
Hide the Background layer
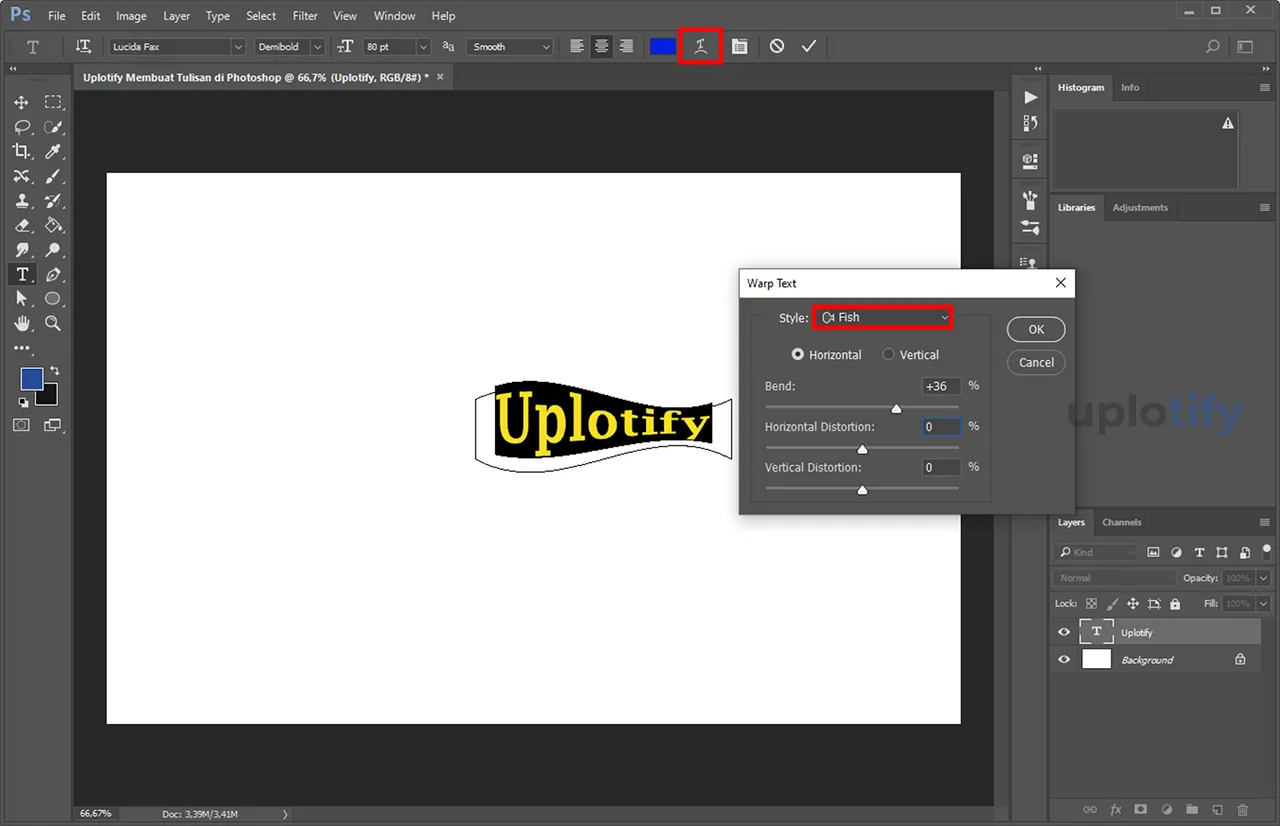click(x=1064, y=660)
